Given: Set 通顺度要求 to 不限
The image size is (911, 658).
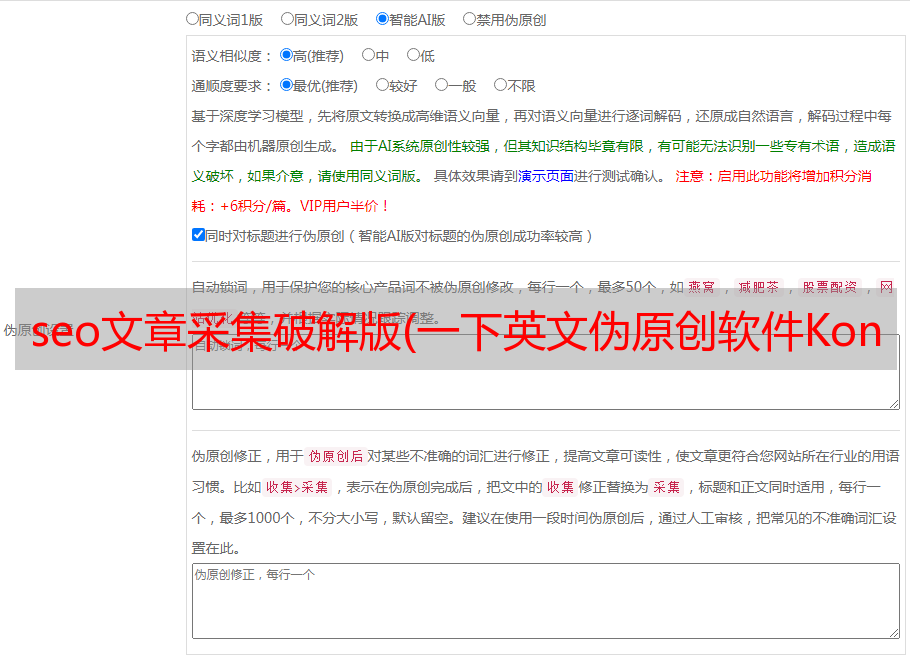Looking at the screenshot, I should [x=500, y=85].
